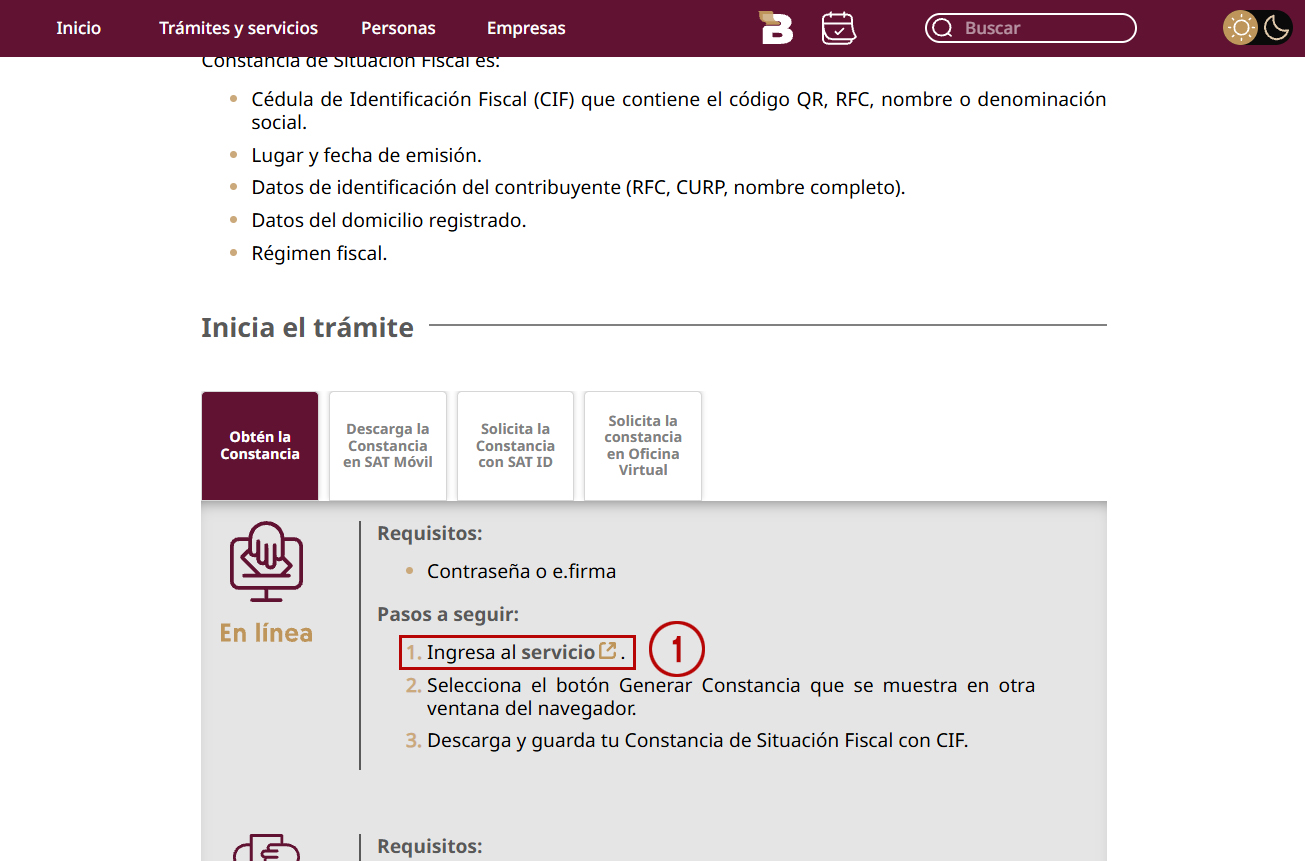This screenshot has width=1305, height=861.
Task: Open the Inicio menu item
Action: 78,28
